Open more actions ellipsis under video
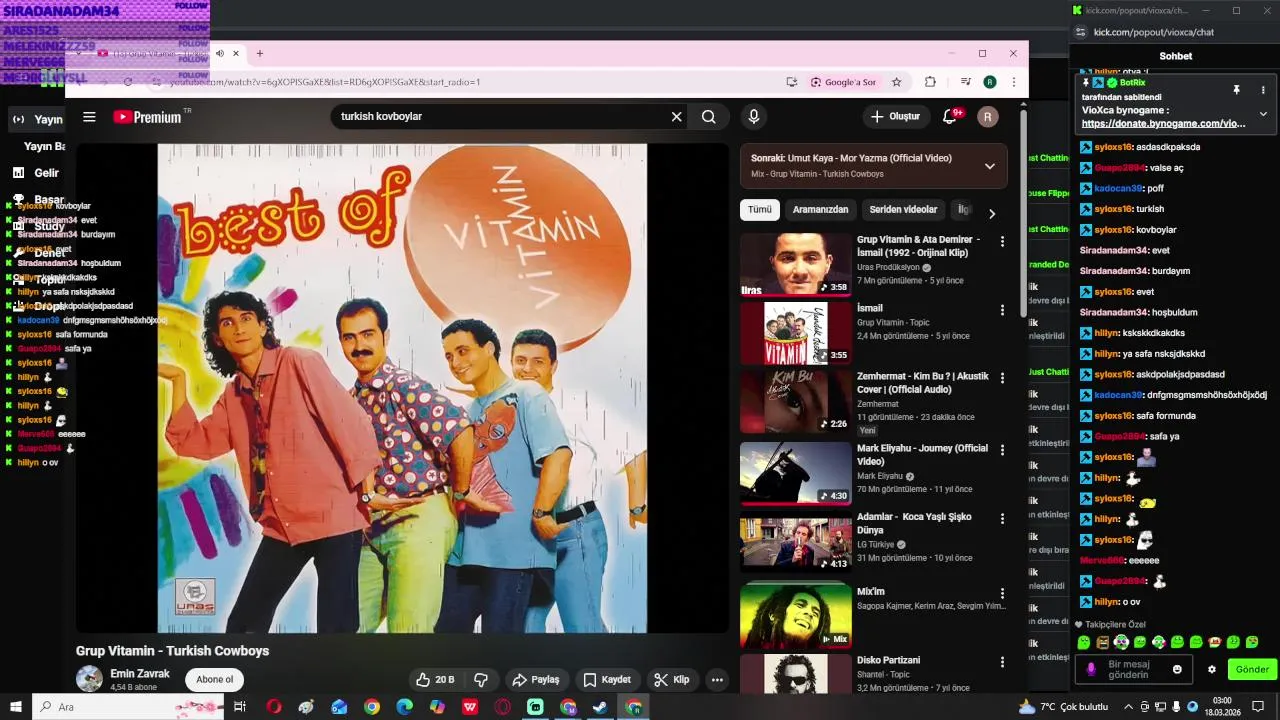 point(717,680)
